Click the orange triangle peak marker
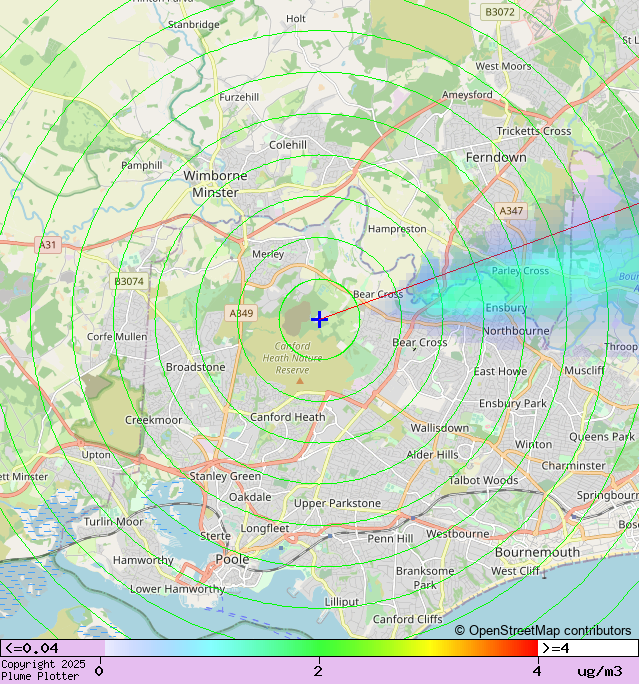Viewport: 639px width, 684px height. click(x=300, y=381)
